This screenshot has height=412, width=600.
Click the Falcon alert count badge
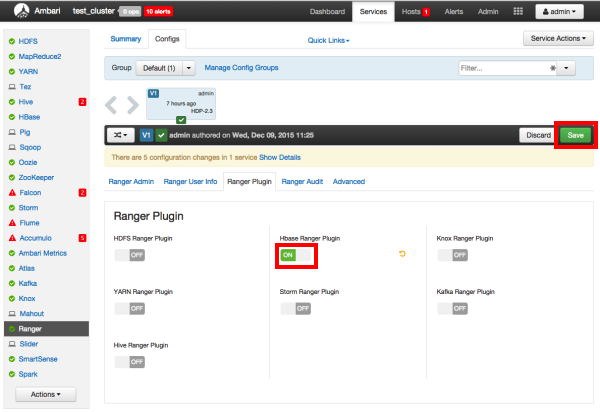(x=82, y=192)
